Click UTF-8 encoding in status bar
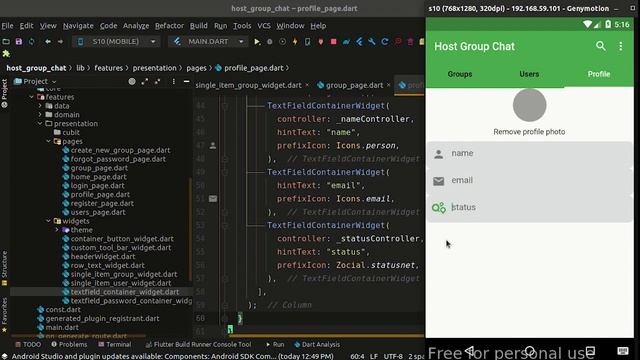 (x=393, y=356)
